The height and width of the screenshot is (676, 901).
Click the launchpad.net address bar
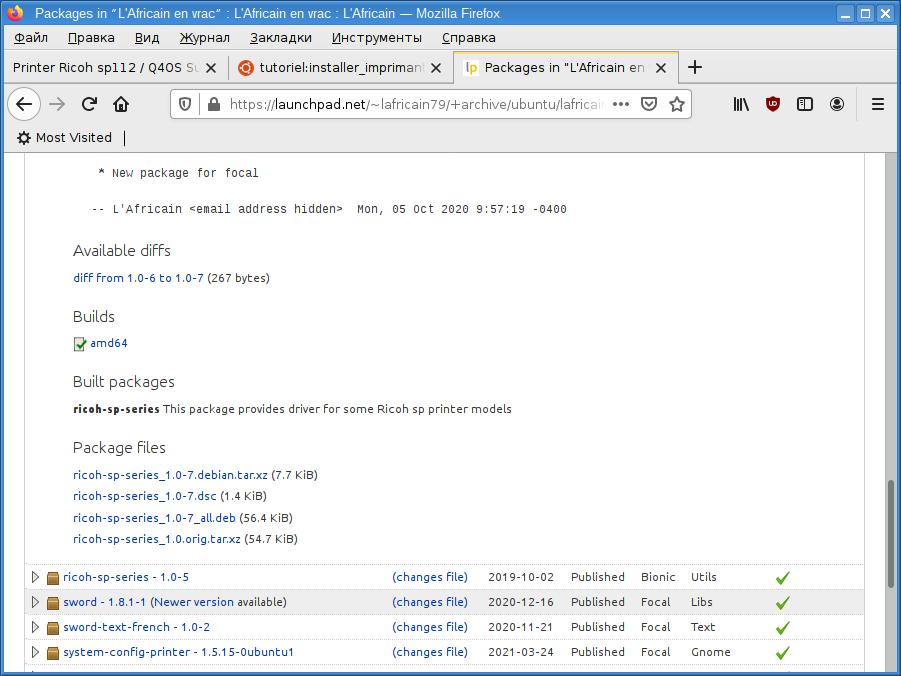tap(416, 104)
